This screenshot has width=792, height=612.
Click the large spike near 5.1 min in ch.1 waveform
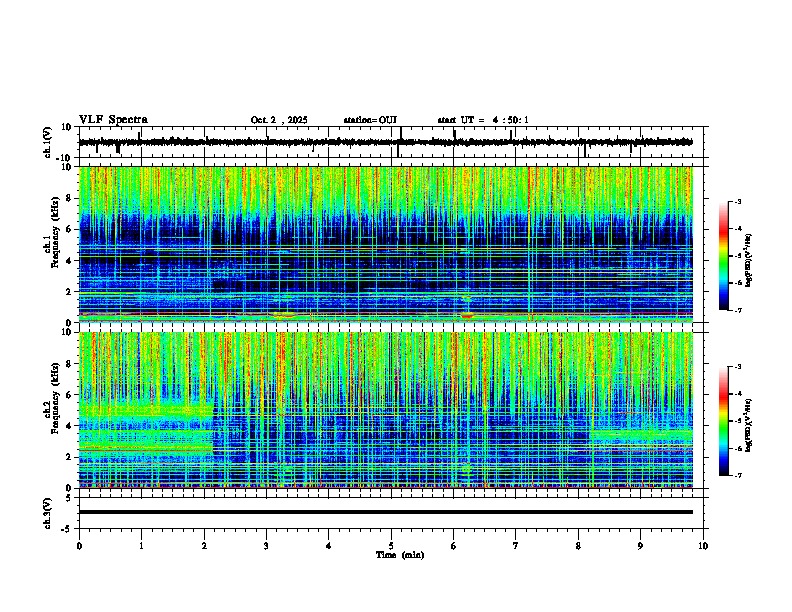pos(400,142)
